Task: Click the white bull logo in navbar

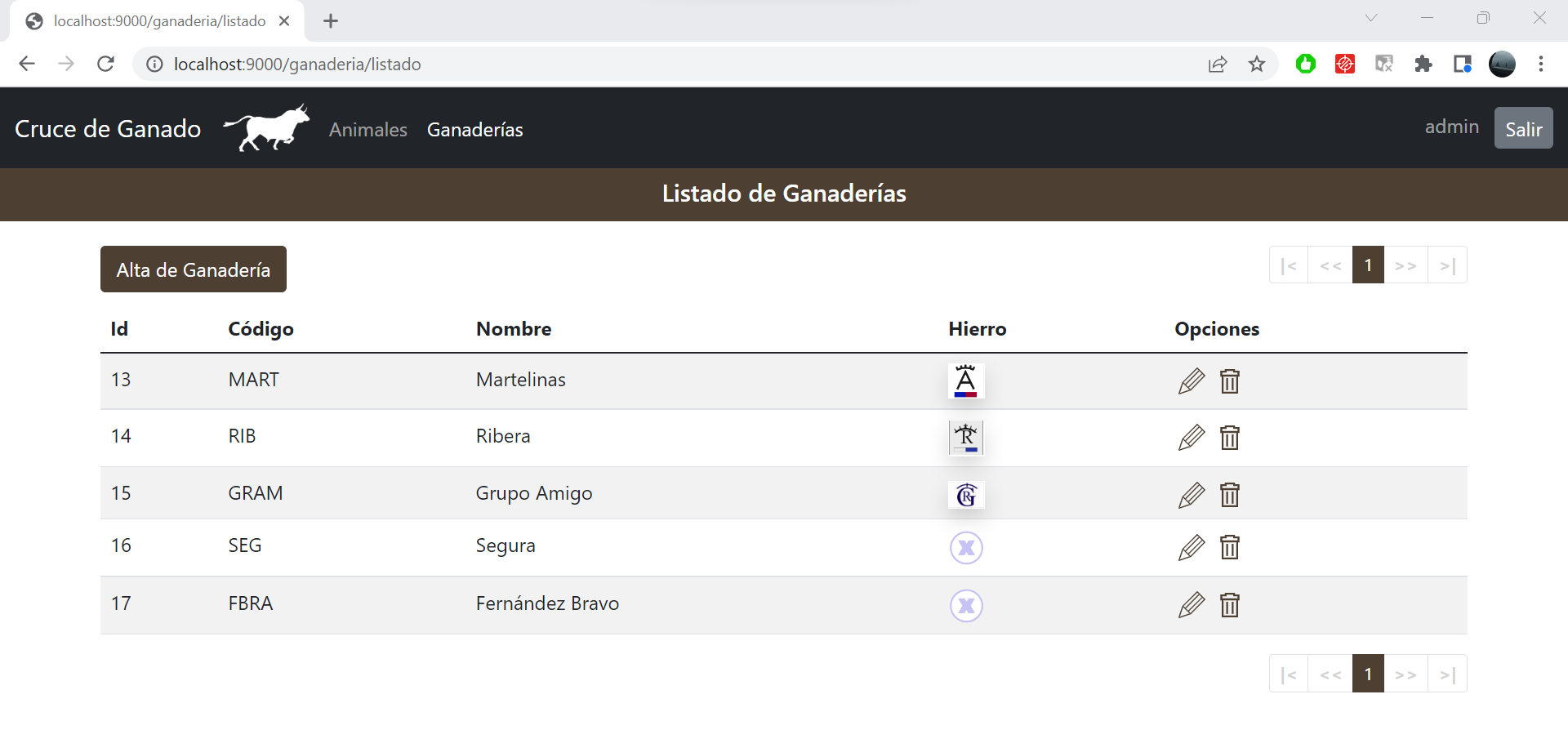Action: pyautogui.click(x=266, y=128)
